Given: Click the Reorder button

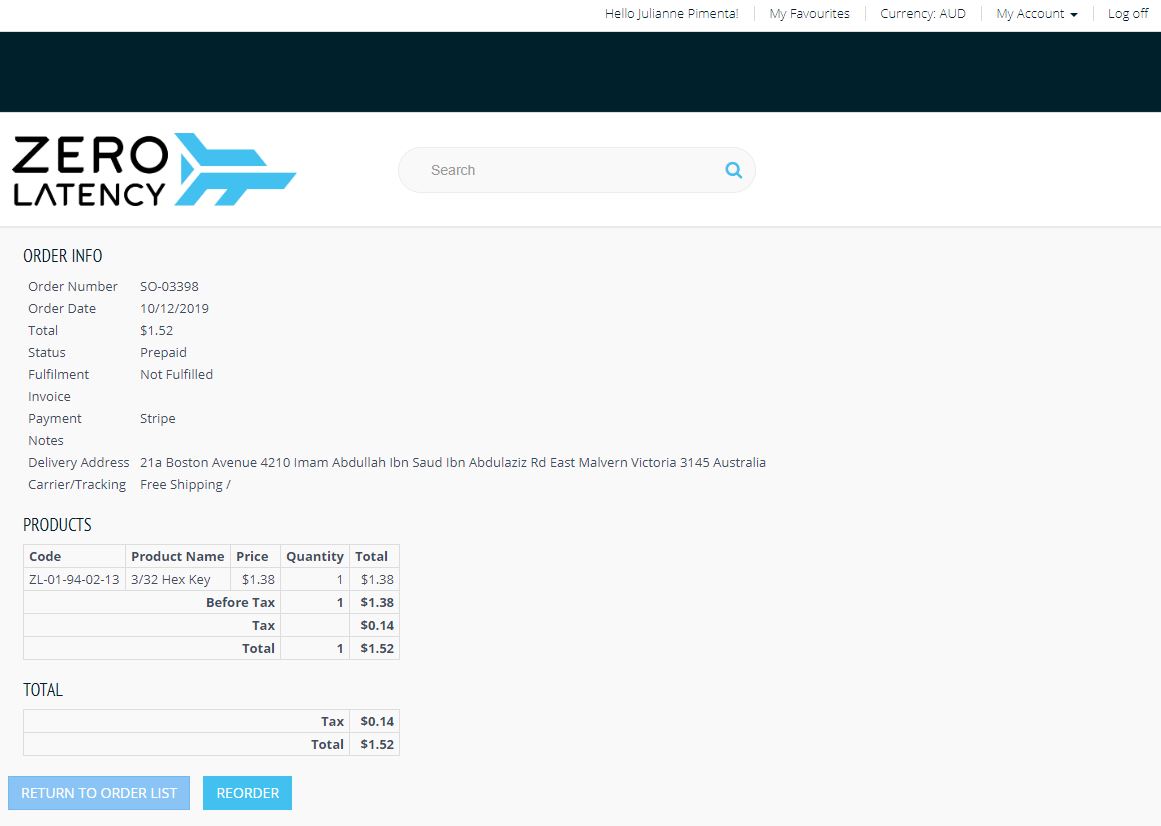Looking at the screenshot, I should pyautogui.click(x=247, y=793).
